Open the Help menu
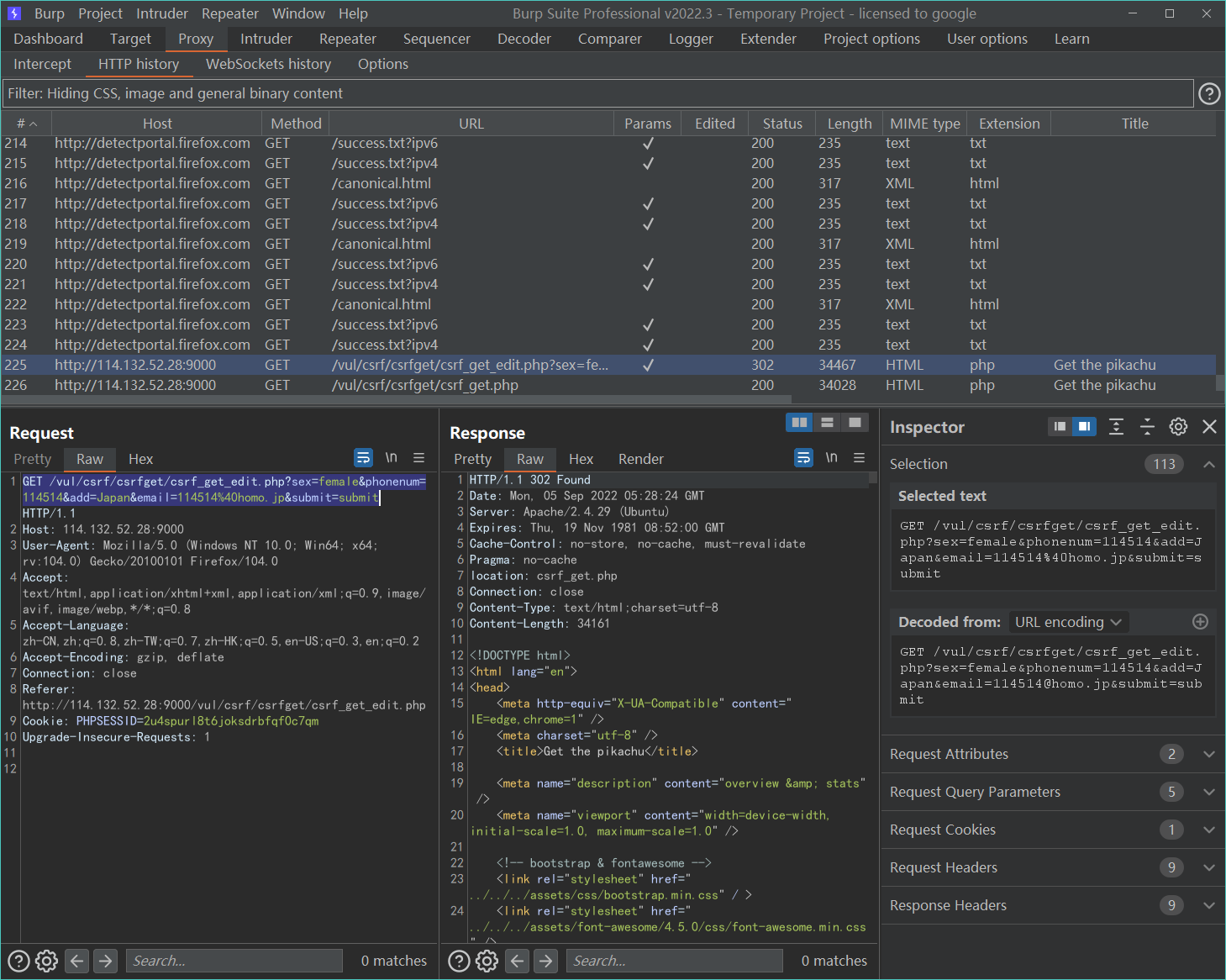 coord(353,13)
